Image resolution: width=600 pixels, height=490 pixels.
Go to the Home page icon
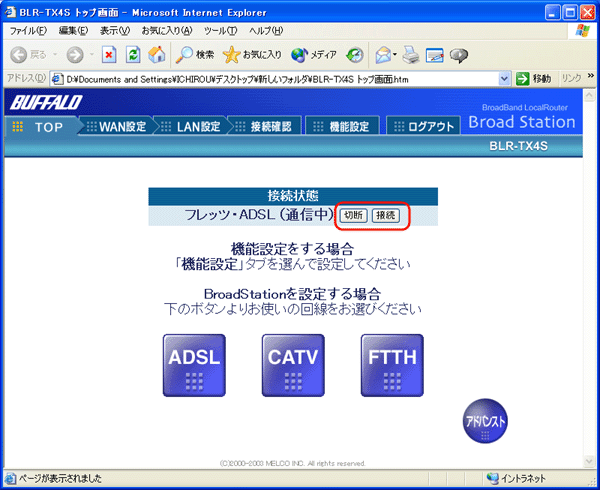[x=157, y=55]
